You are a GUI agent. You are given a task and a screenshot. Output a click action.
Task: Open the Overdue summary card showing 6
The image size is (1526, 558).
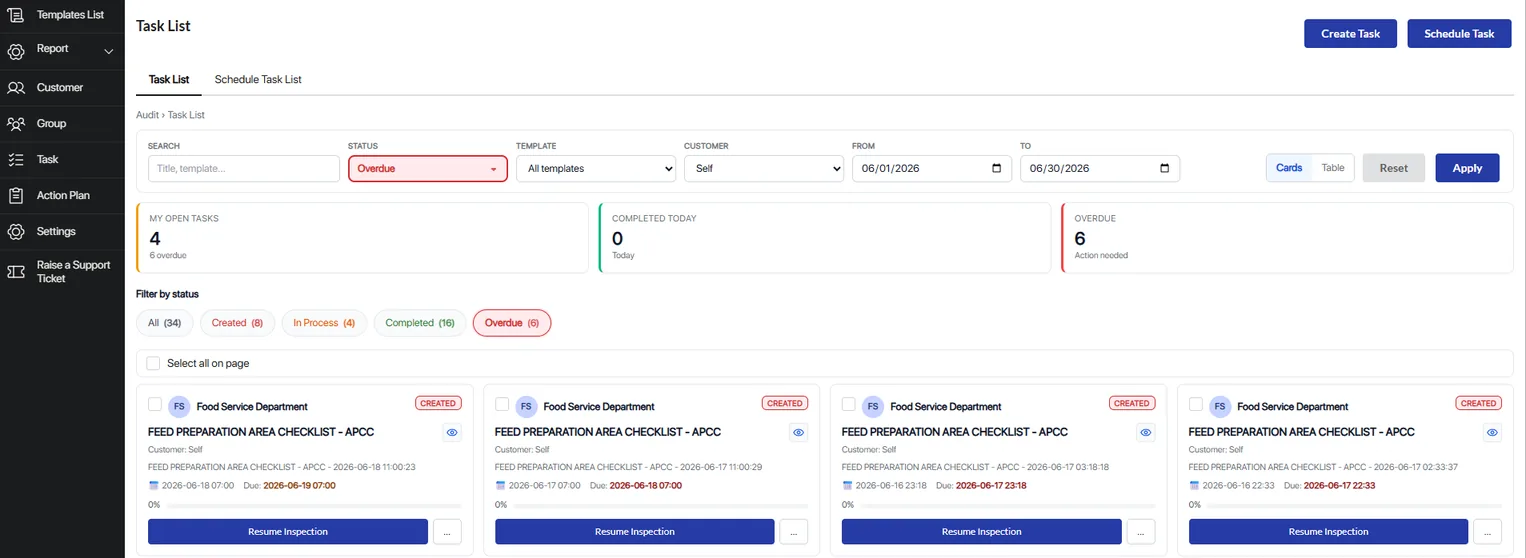pos(1287,238)
